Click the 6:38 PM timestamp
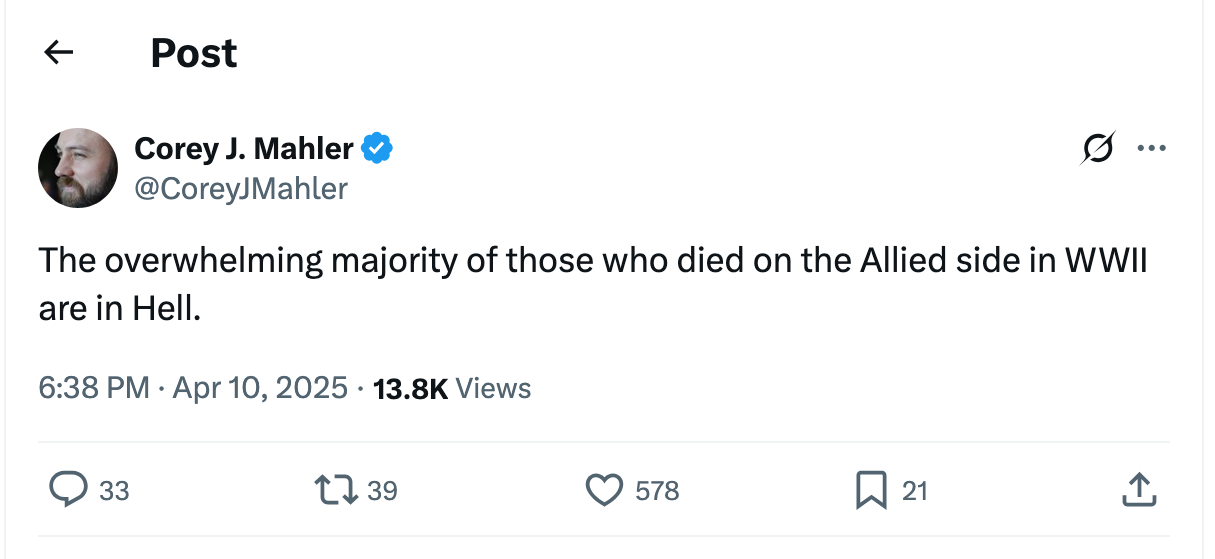1215x559 pixels. tap(95, 388)
